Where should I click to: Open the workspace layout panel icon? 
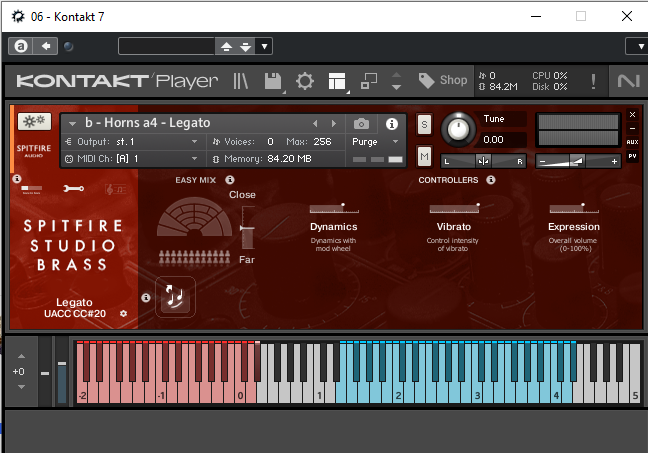[337, 81]
